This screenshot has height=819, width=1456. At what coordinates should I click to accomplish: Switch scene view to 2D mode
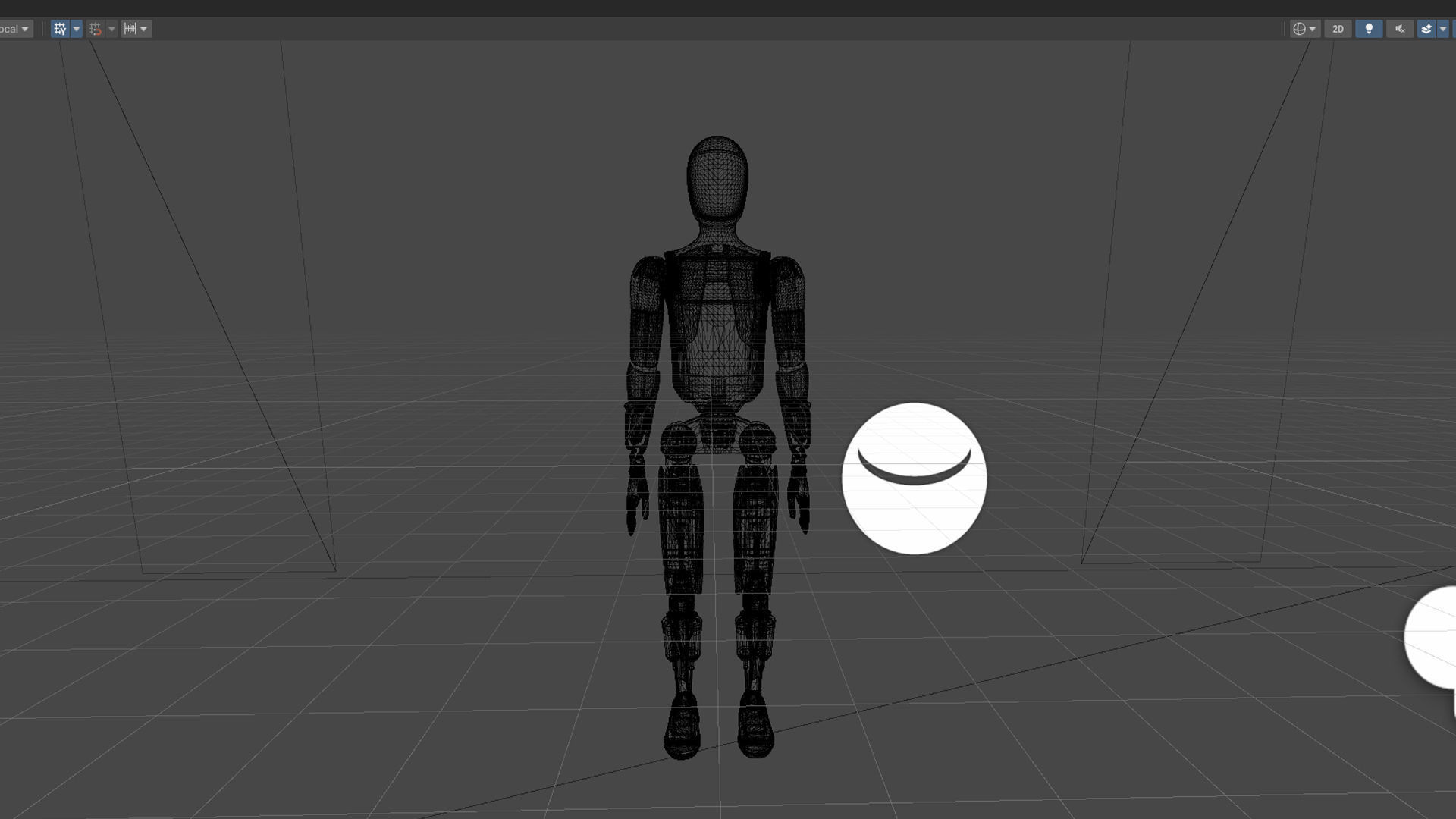1338,29
